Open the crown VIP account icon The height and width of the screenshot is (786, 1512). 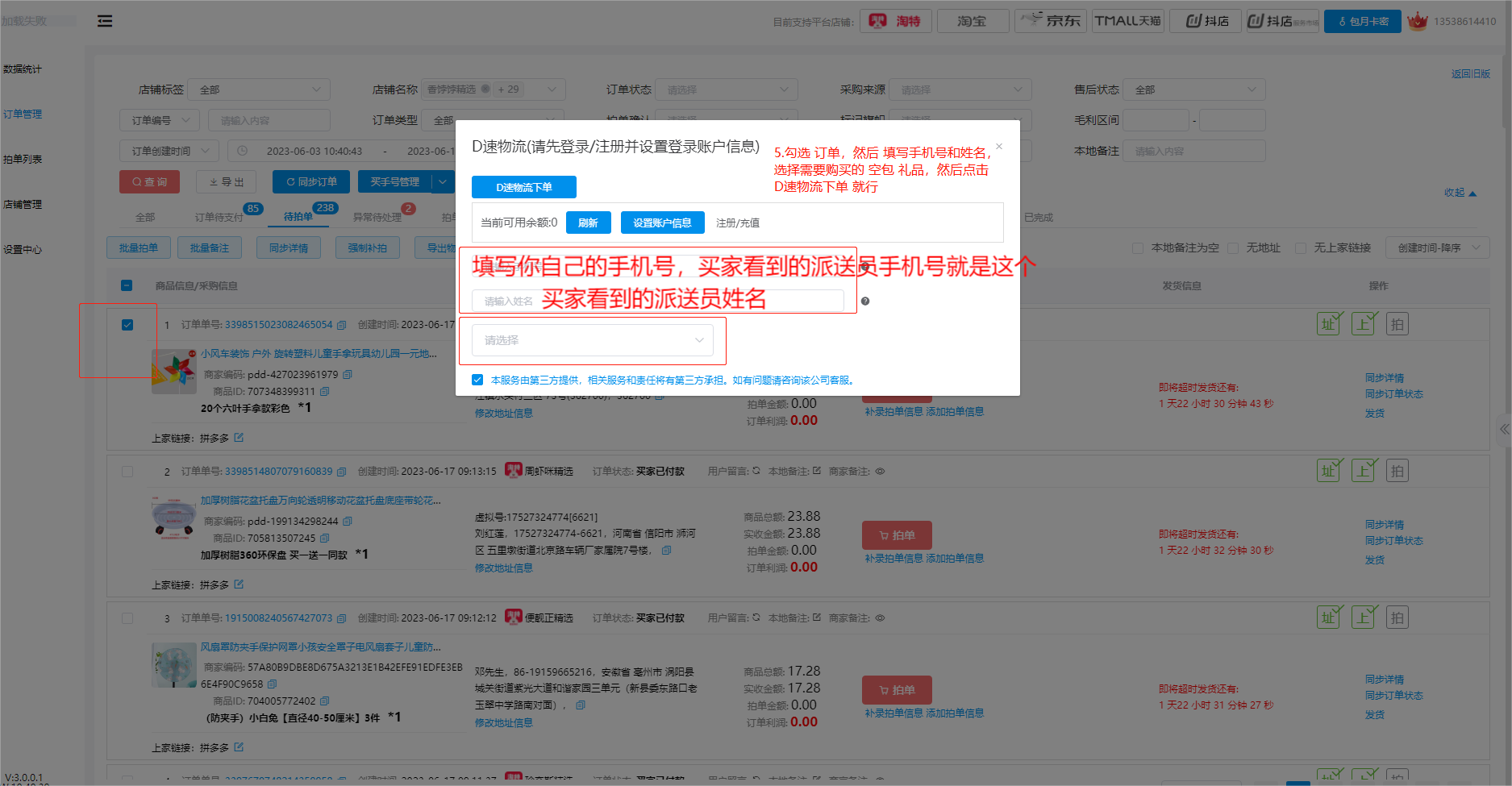1417,21
